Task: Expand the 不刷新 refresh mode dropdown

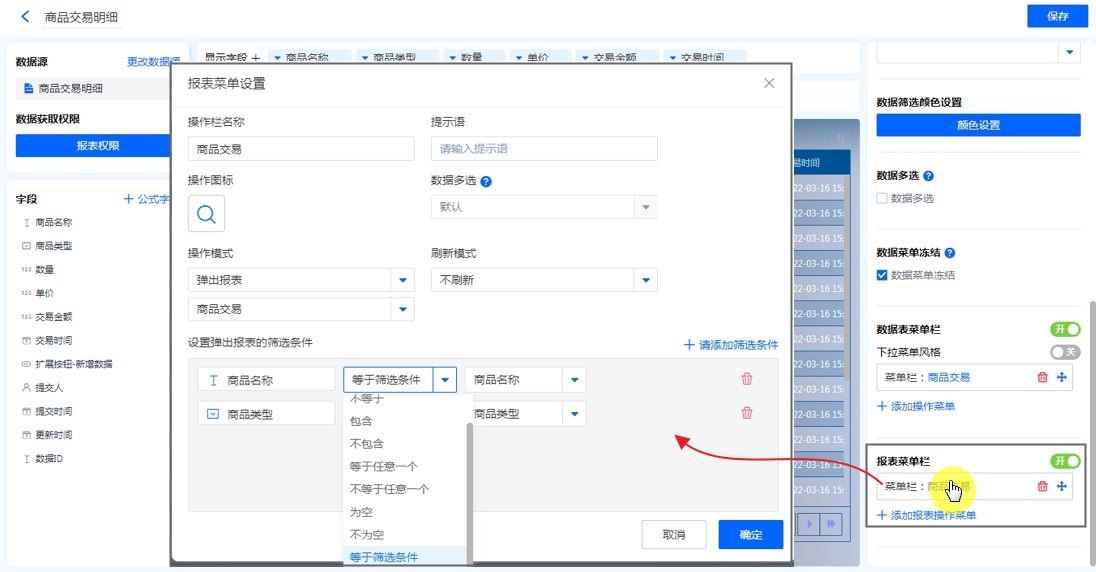Action: tap(645, 280)
